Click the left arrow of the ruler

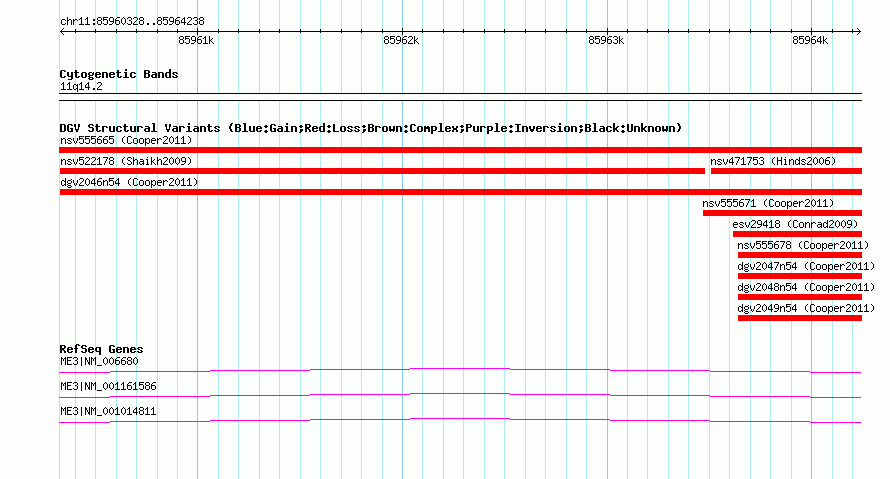pos(62,32)
